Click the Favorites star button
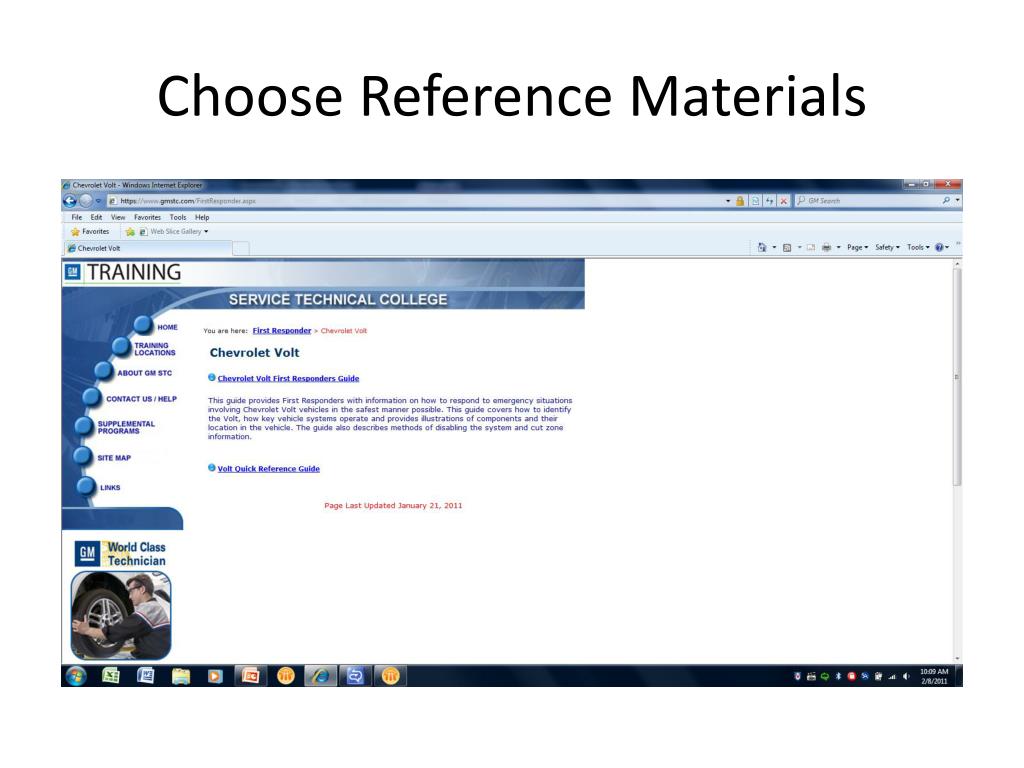 90,232
